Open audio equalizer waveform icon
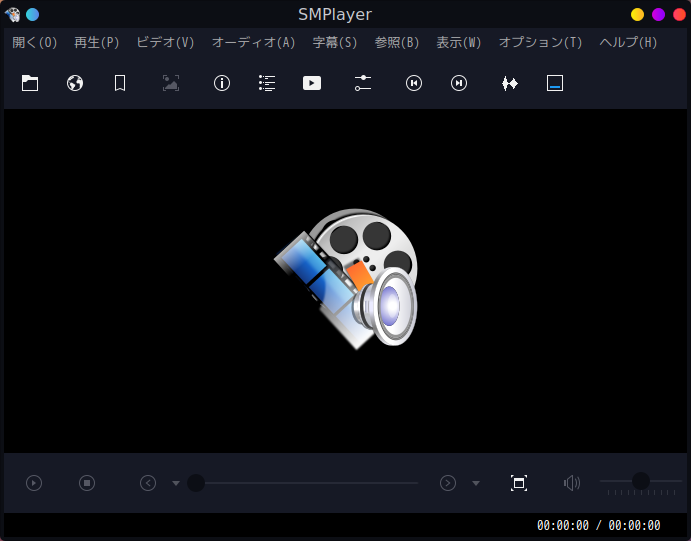Image resolution: width=691 pixels, height=541 pixels. coord(510,83)
